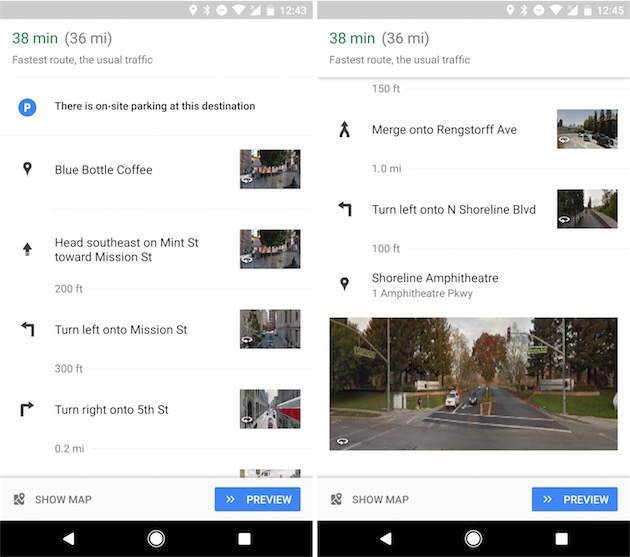Tap '1 Amphitheatre Pkwy' address text
630x557 pixels.
pos(422,293)
